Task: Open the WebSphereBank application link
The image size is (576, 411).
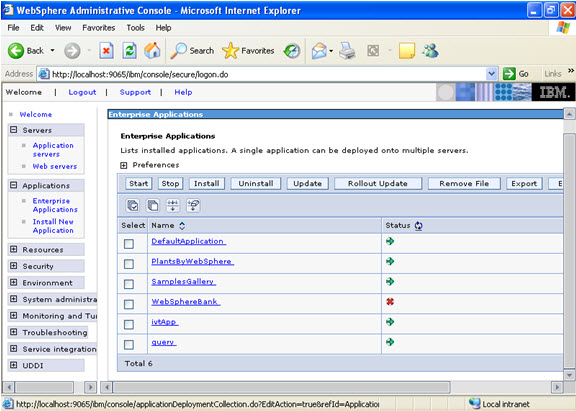Action: pyautogui.click(x=185, y=302)
